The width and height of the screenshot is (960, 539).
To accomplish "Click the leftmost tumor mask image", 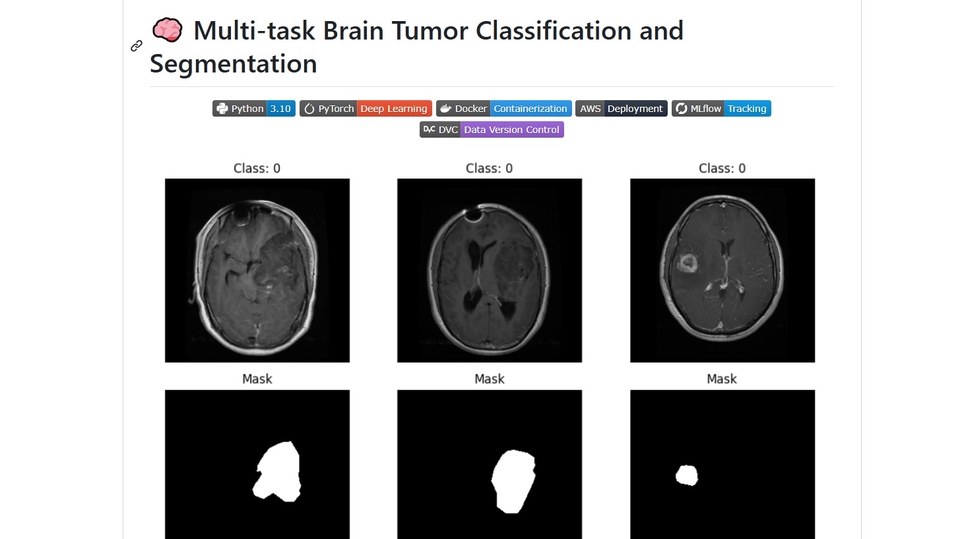I will pos(257,465).
